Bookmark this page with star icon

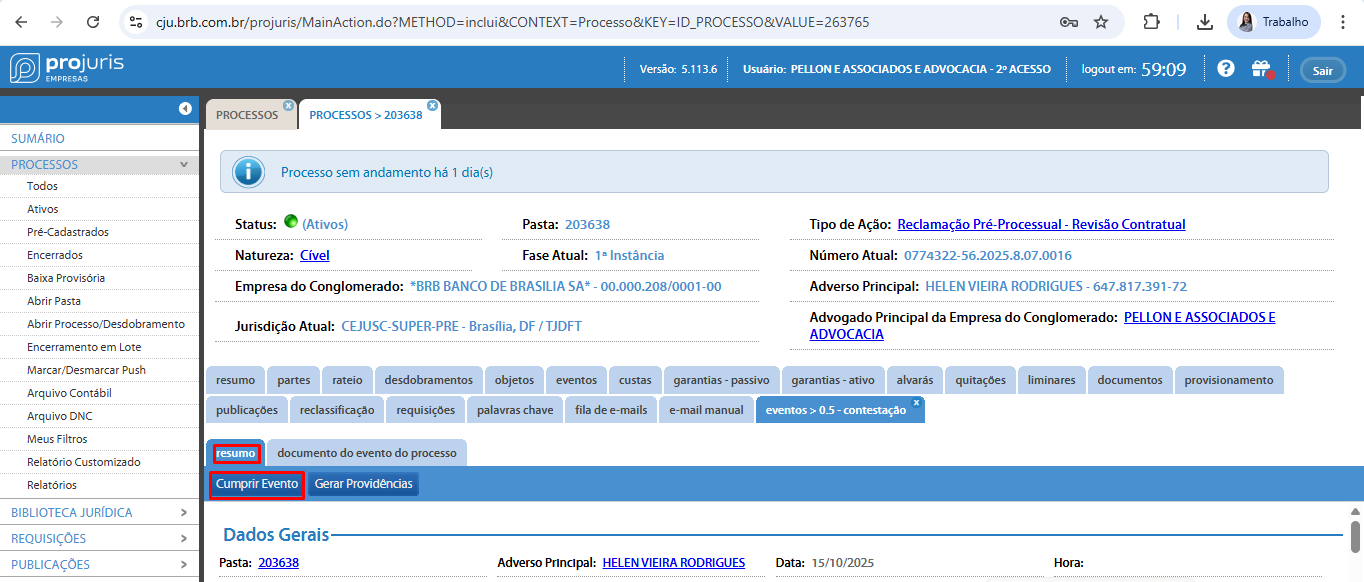1101,22
